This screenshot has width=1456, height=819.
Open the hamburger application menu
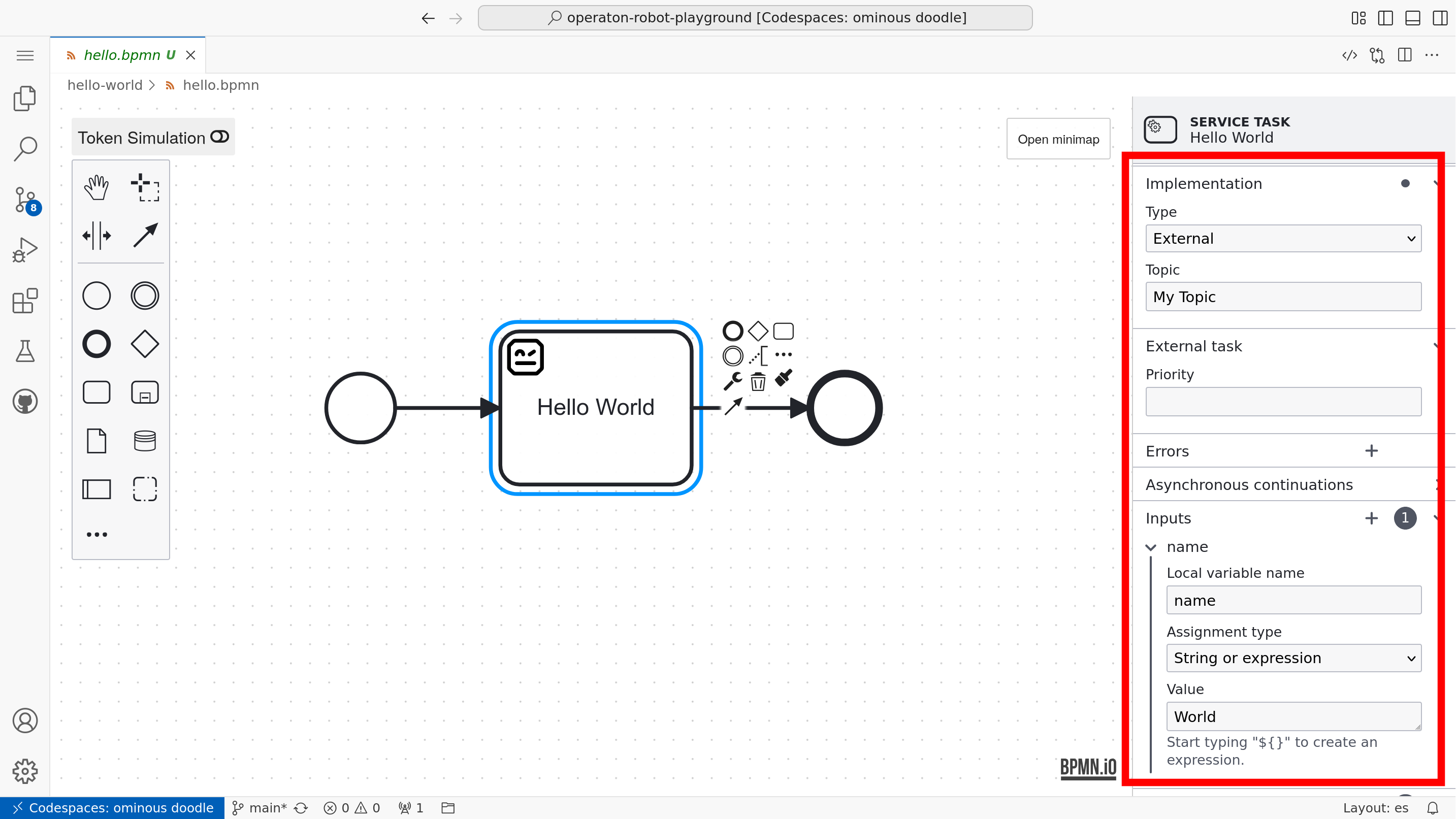(x=25, y=55)
